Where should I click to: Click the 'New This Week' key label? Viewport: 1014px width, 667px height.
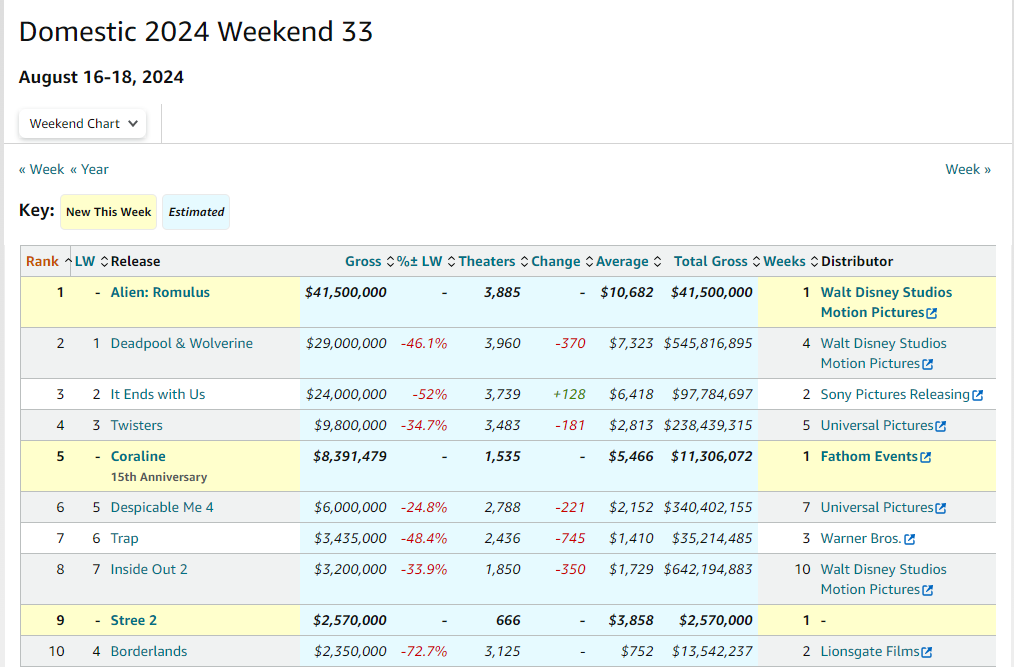coord(109,212)
